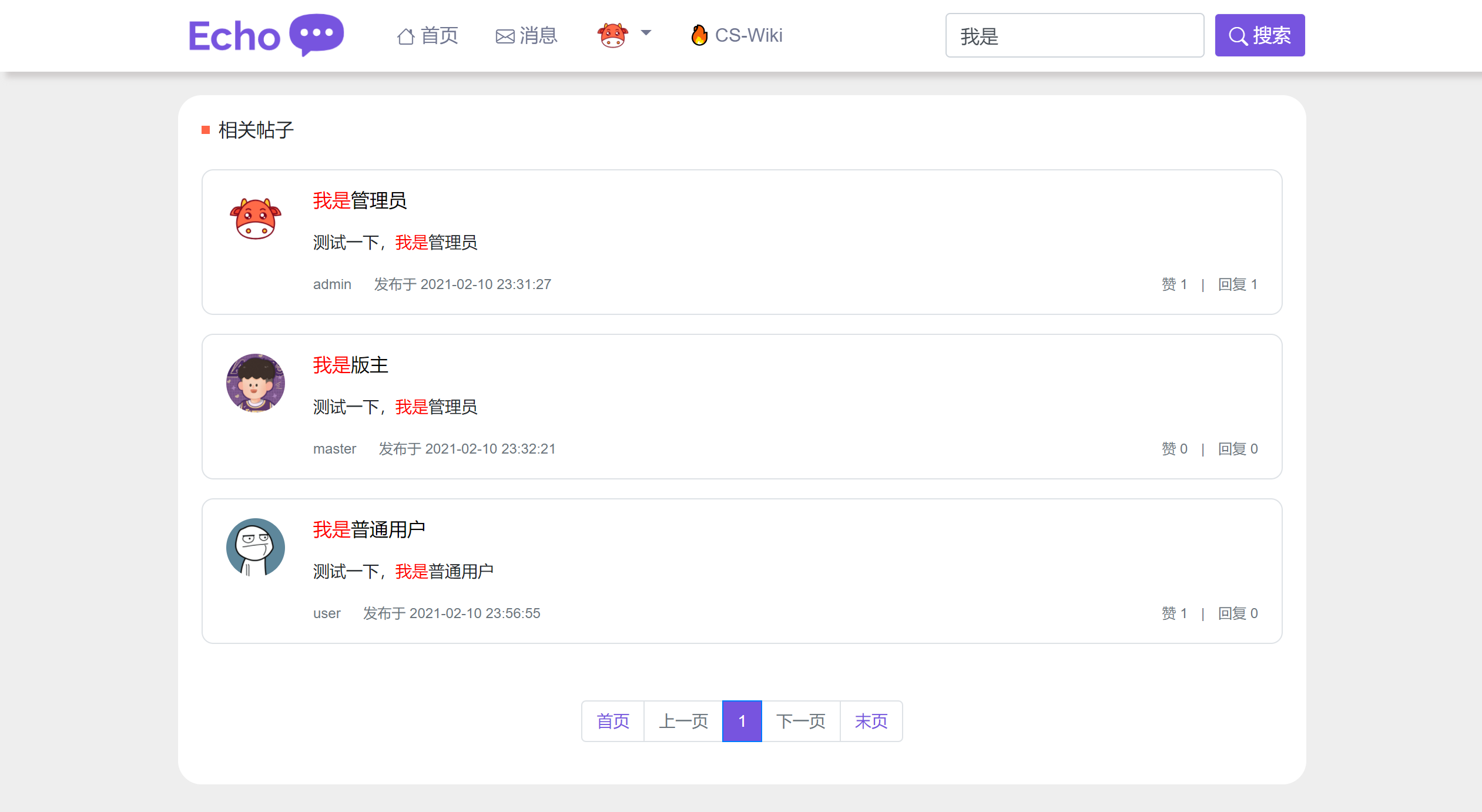
Task: Click the red cow avatar in the header
Action: click(x=612, y=35)
